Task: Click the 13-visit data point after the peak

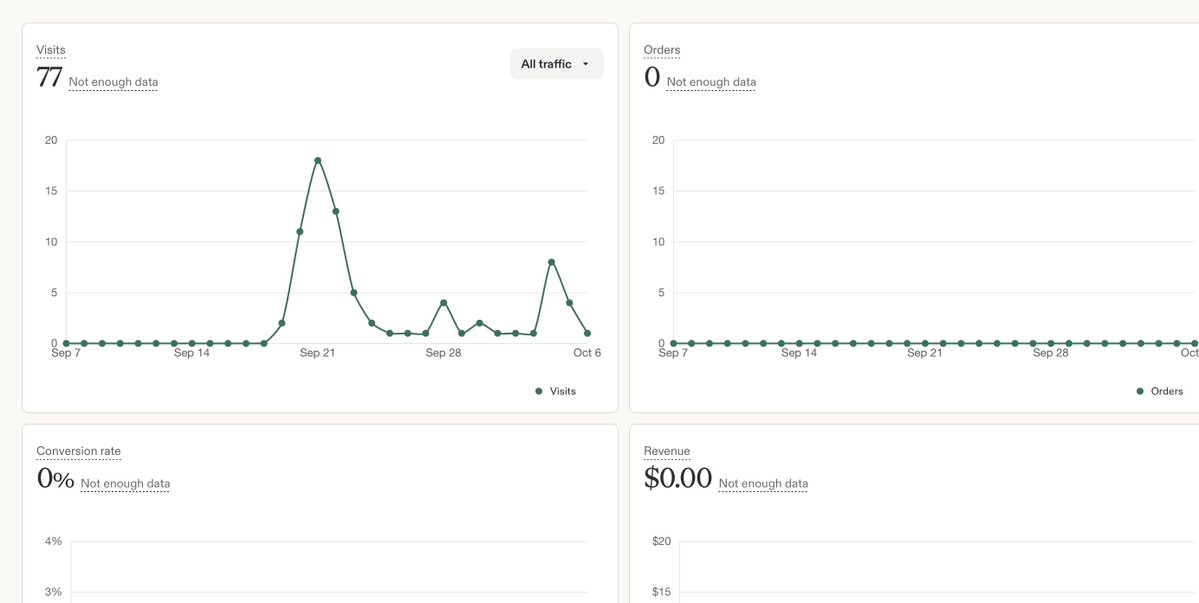Action: (336, 211)
